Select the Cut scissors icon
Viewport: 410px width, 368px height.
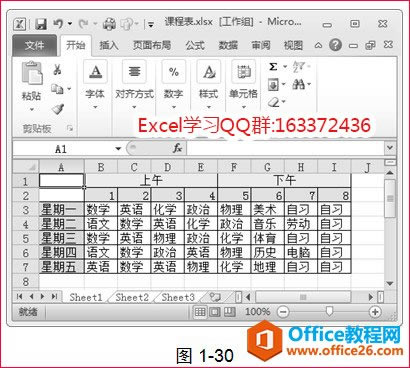[57, 70]
